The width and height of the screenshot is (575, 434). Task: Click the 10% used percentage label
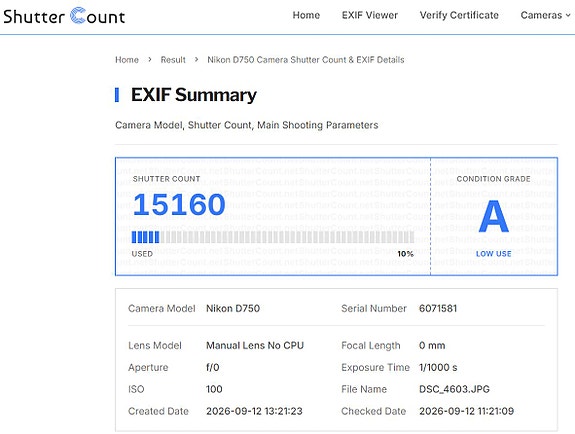[x=406, y=254]
